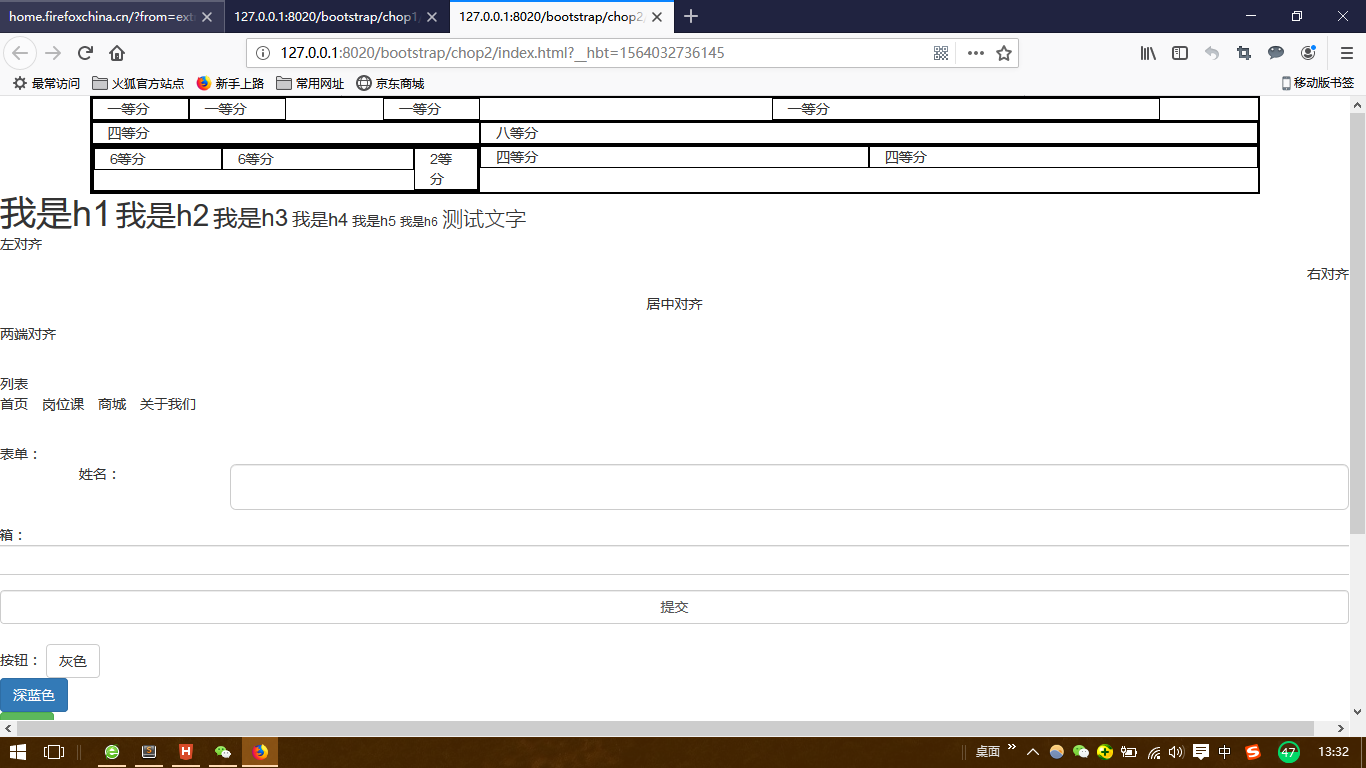Open 火狐官方站点 bookmarks folder
1366x768 pixels.
[138, 83]
